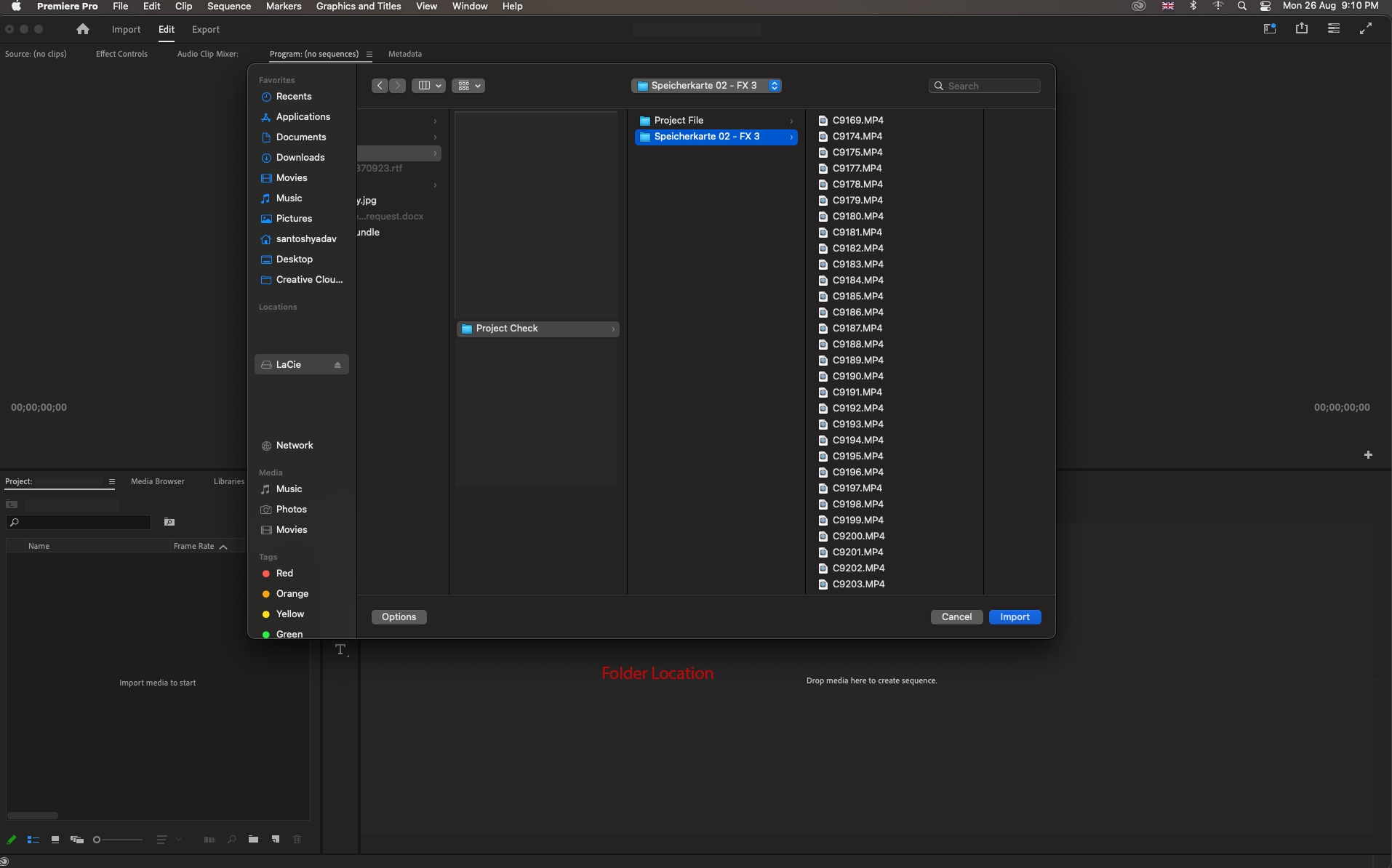This screenshot has width=1392, height=868.
Task: Select LaCie in sidebar Locations
Action: [301, 365]
